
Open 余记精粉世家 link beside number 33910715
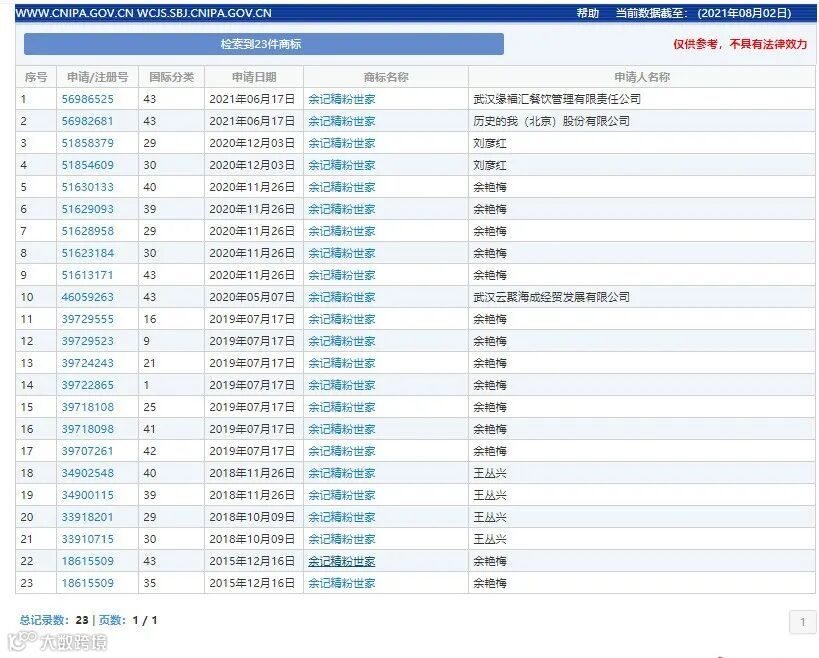point(342,539)
